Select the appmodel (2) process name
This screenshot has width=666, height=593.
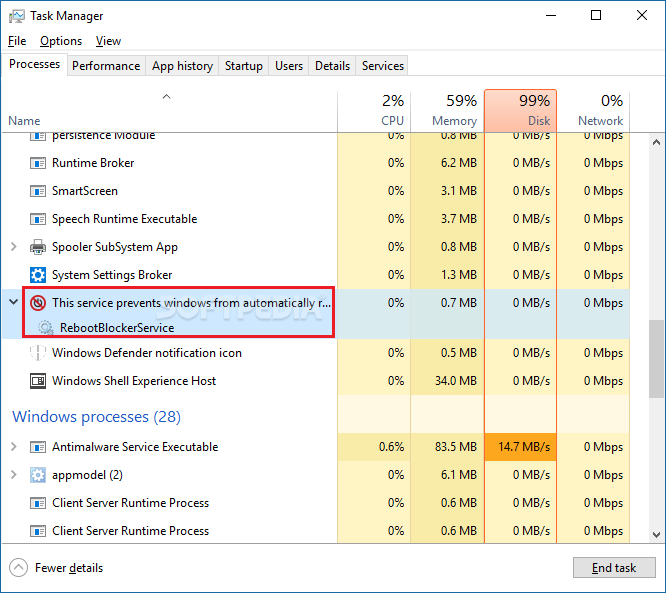point(87,475)
